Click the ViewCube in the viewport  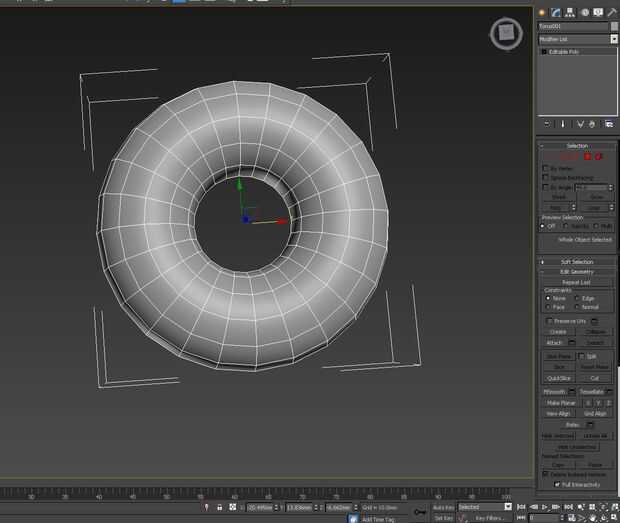click(x=506, y=34)
